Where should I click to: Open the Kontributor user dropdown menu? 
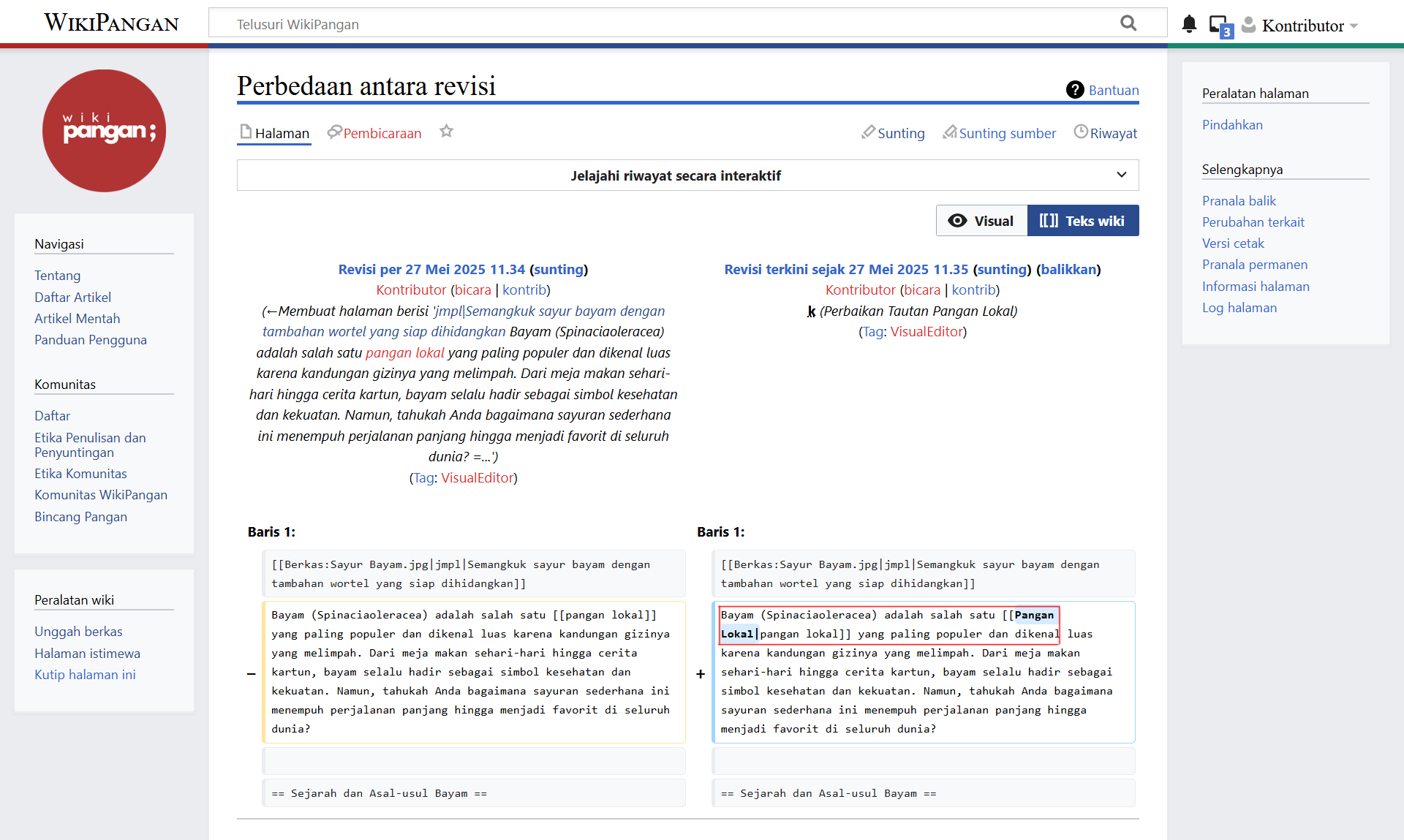[1302, 26]
